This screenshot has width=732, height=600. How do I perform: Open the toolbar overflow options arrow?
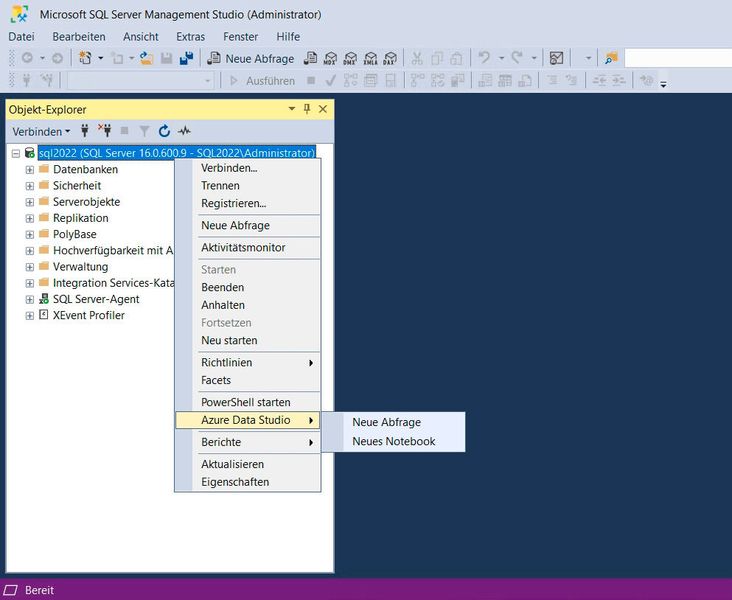point(663,84)
